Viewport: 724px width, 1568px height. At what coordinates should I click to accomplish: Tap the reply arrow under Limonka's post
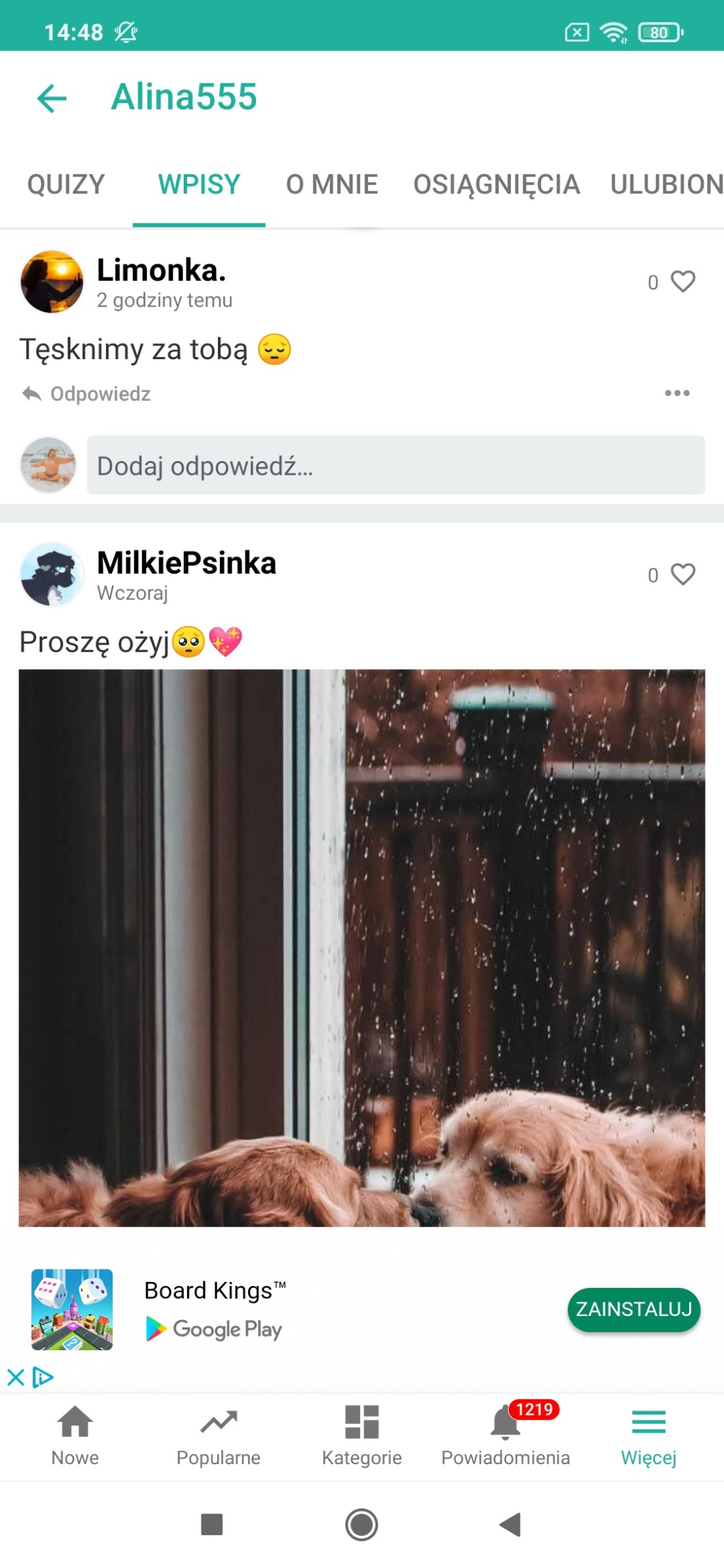(31, 394)
